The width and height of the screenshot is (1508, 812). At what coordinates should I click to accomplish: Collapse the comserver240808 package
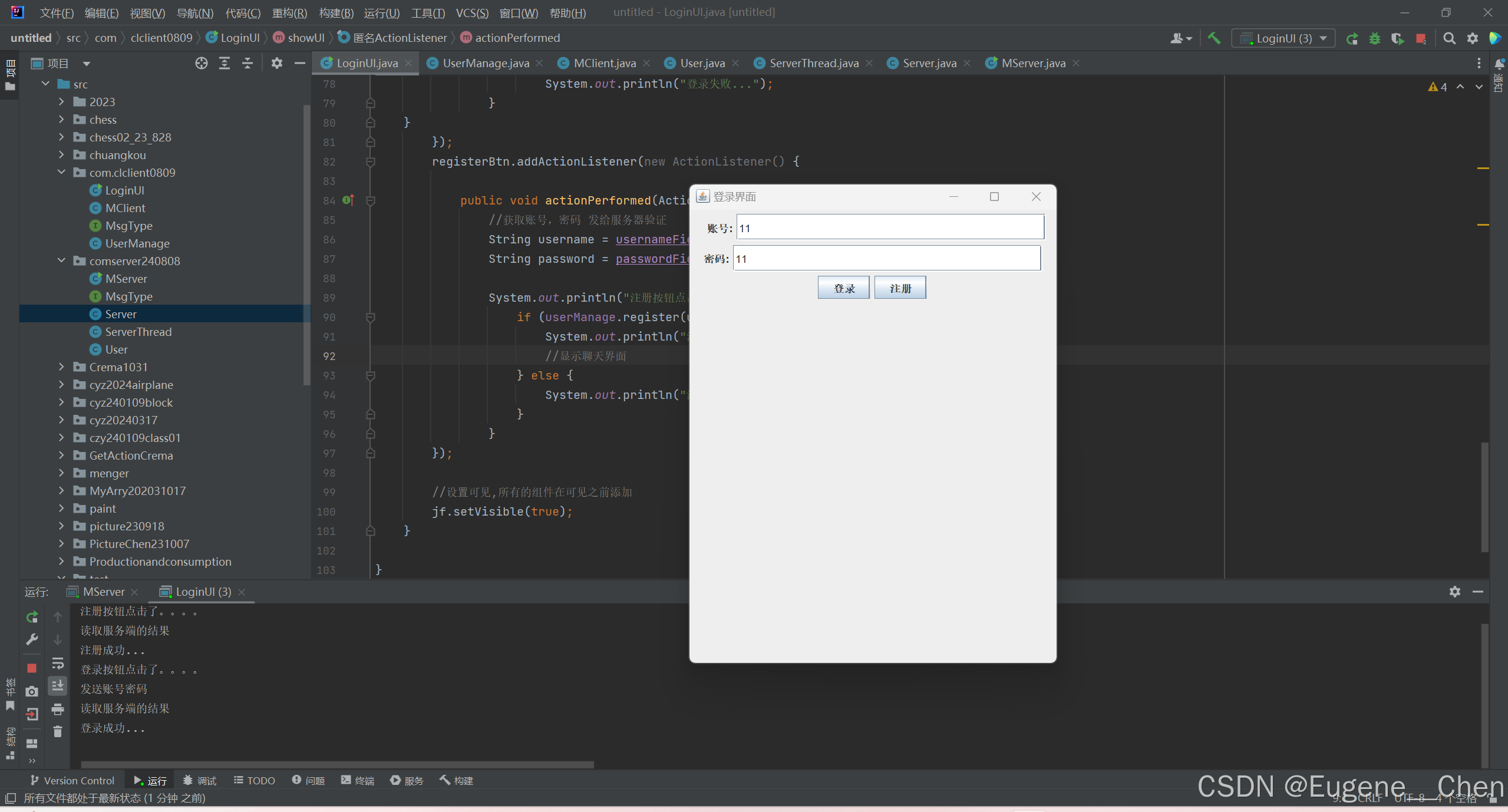click(61, 260)
